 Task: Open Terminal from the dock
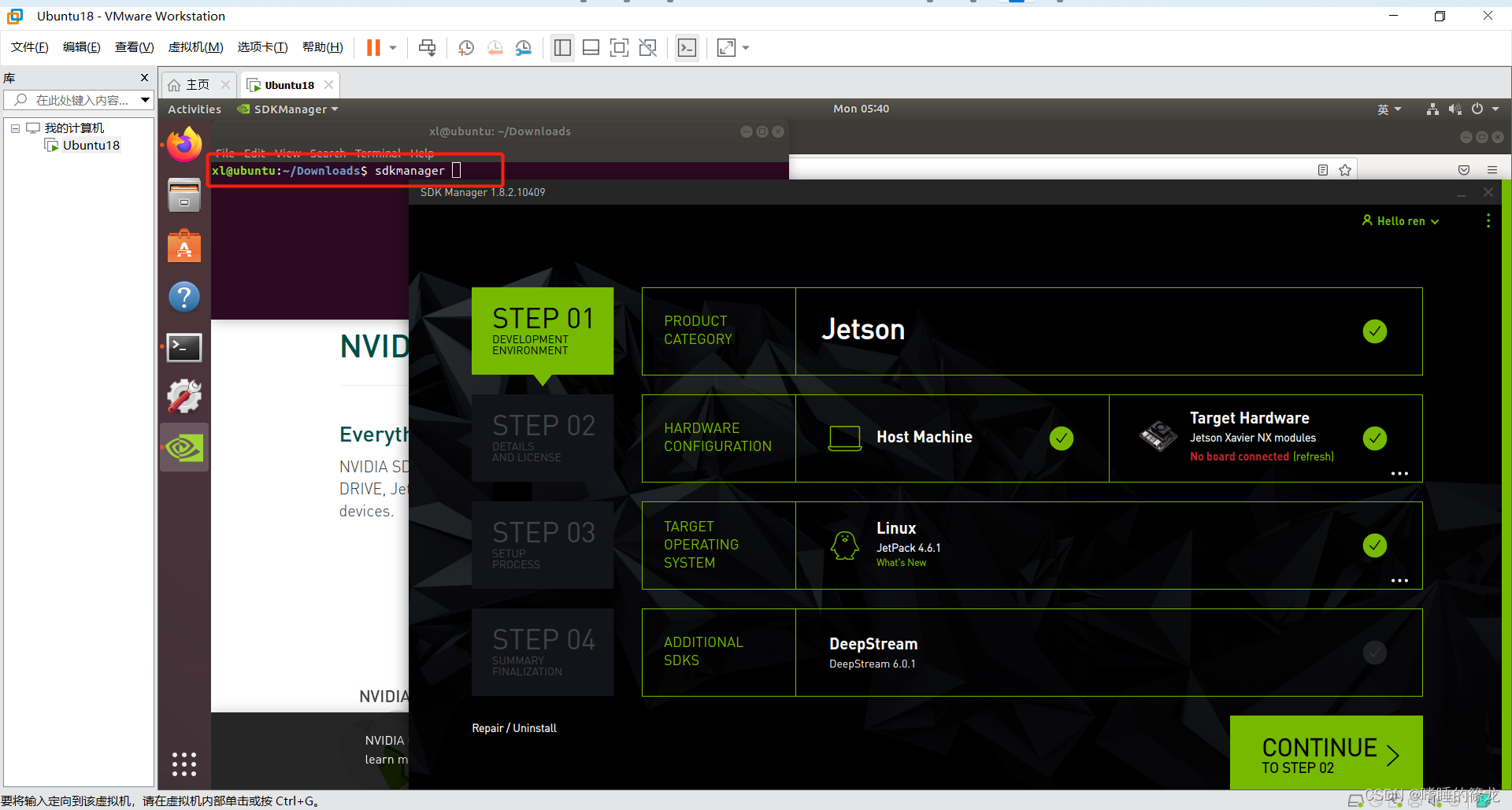click(184, 347)
